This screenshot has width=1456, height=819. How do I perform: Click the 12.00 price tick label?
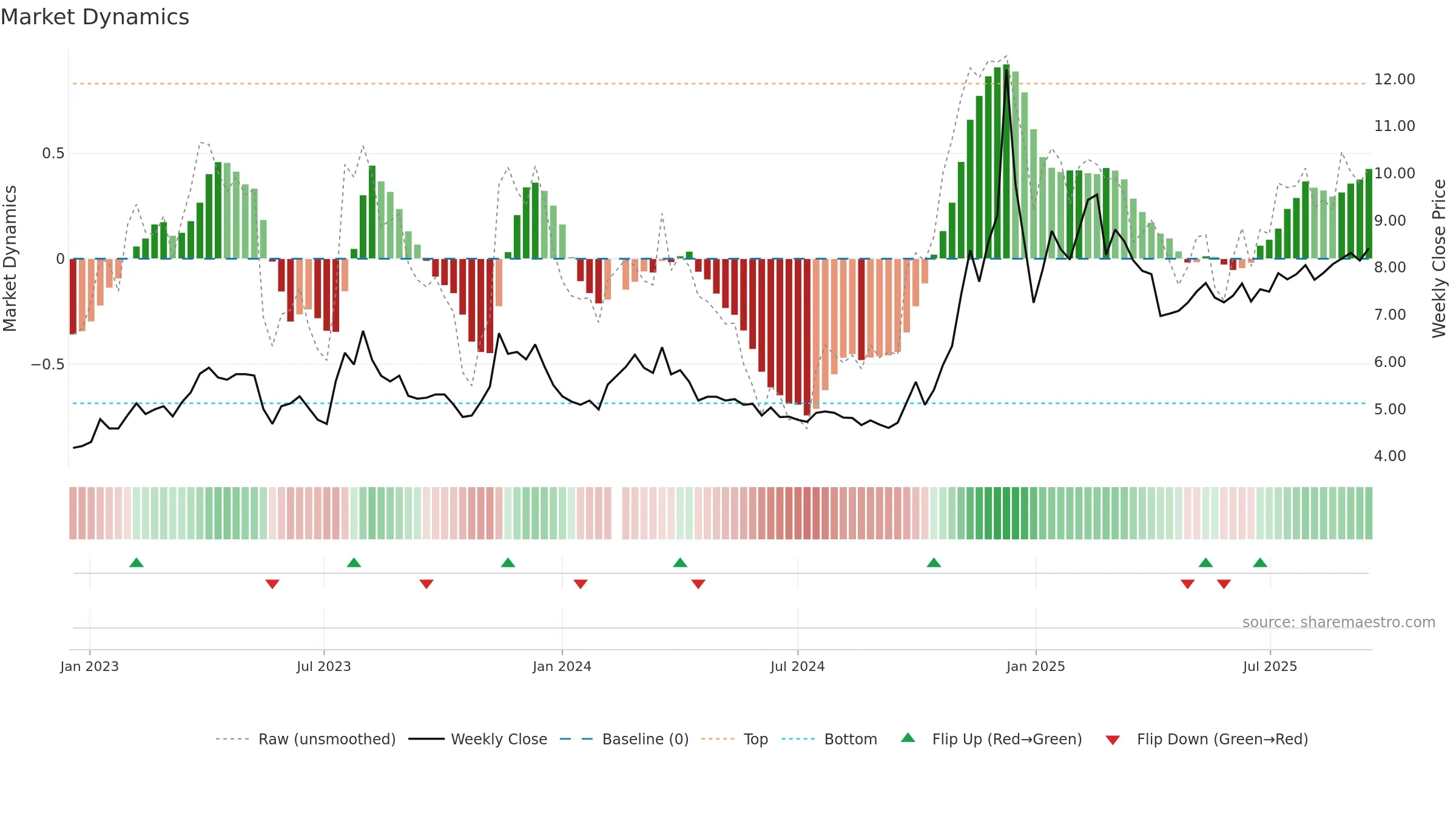pos(1394,79)
